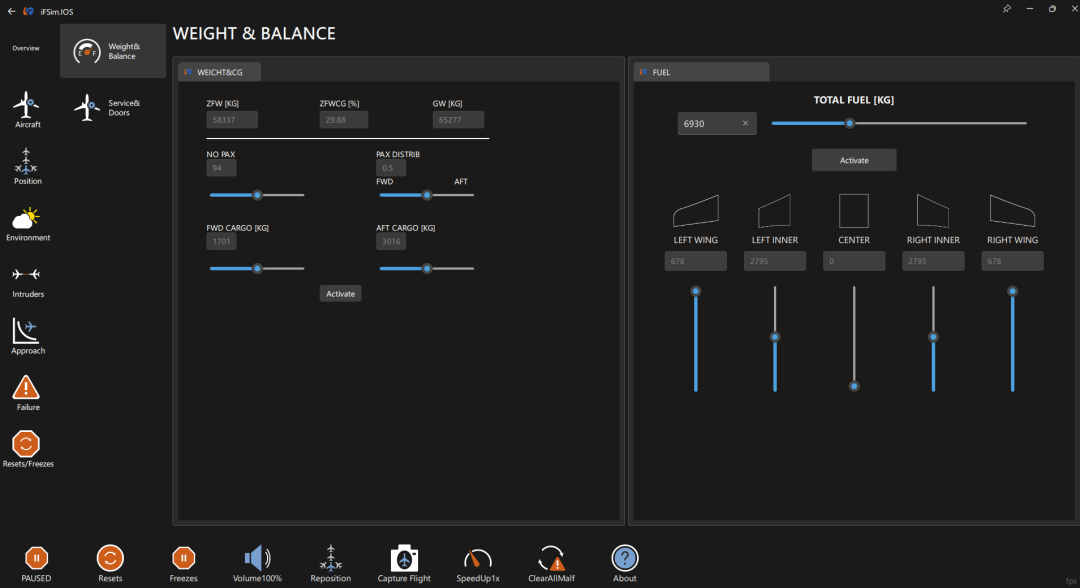
Task: Toggle the PAUSED simulation button
Action: (36, 560)
